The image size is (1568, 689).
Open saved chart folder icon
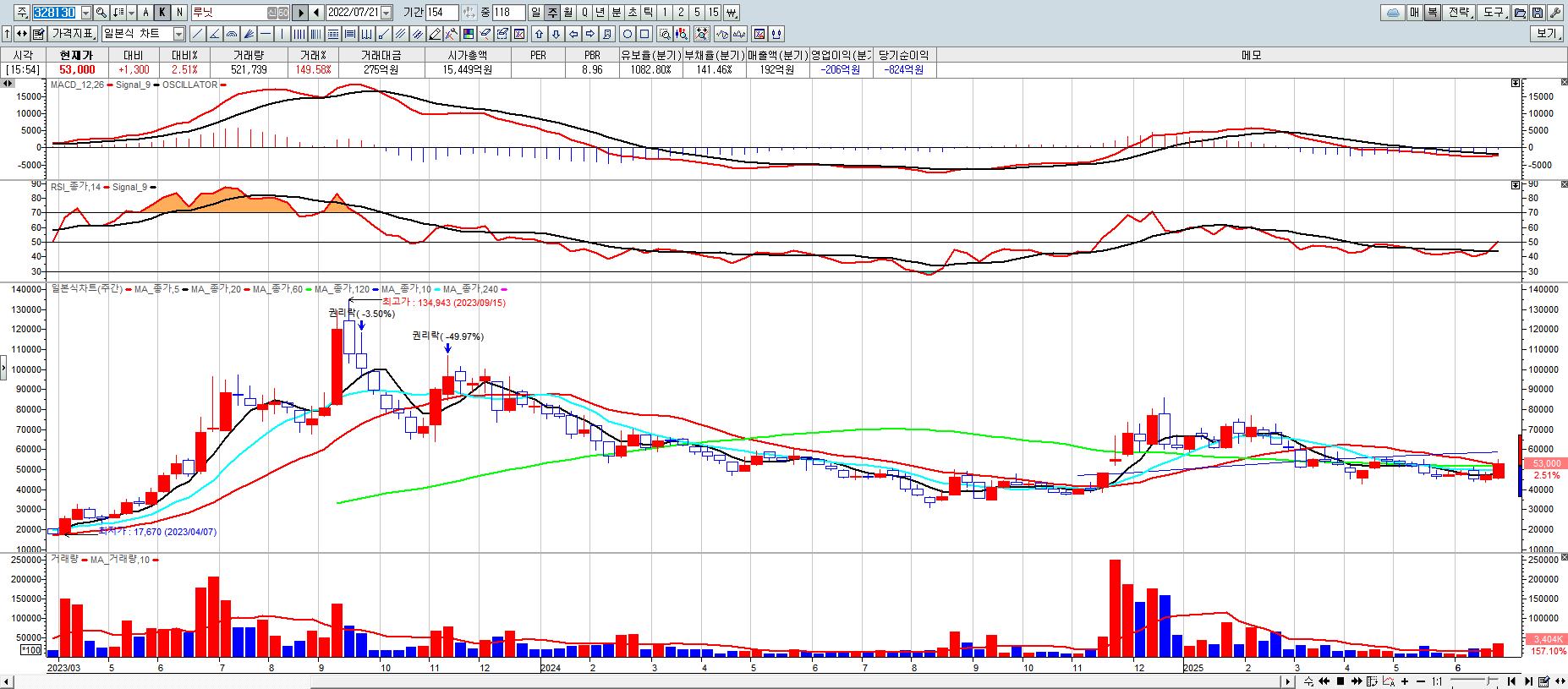[x=1520, y=13]
